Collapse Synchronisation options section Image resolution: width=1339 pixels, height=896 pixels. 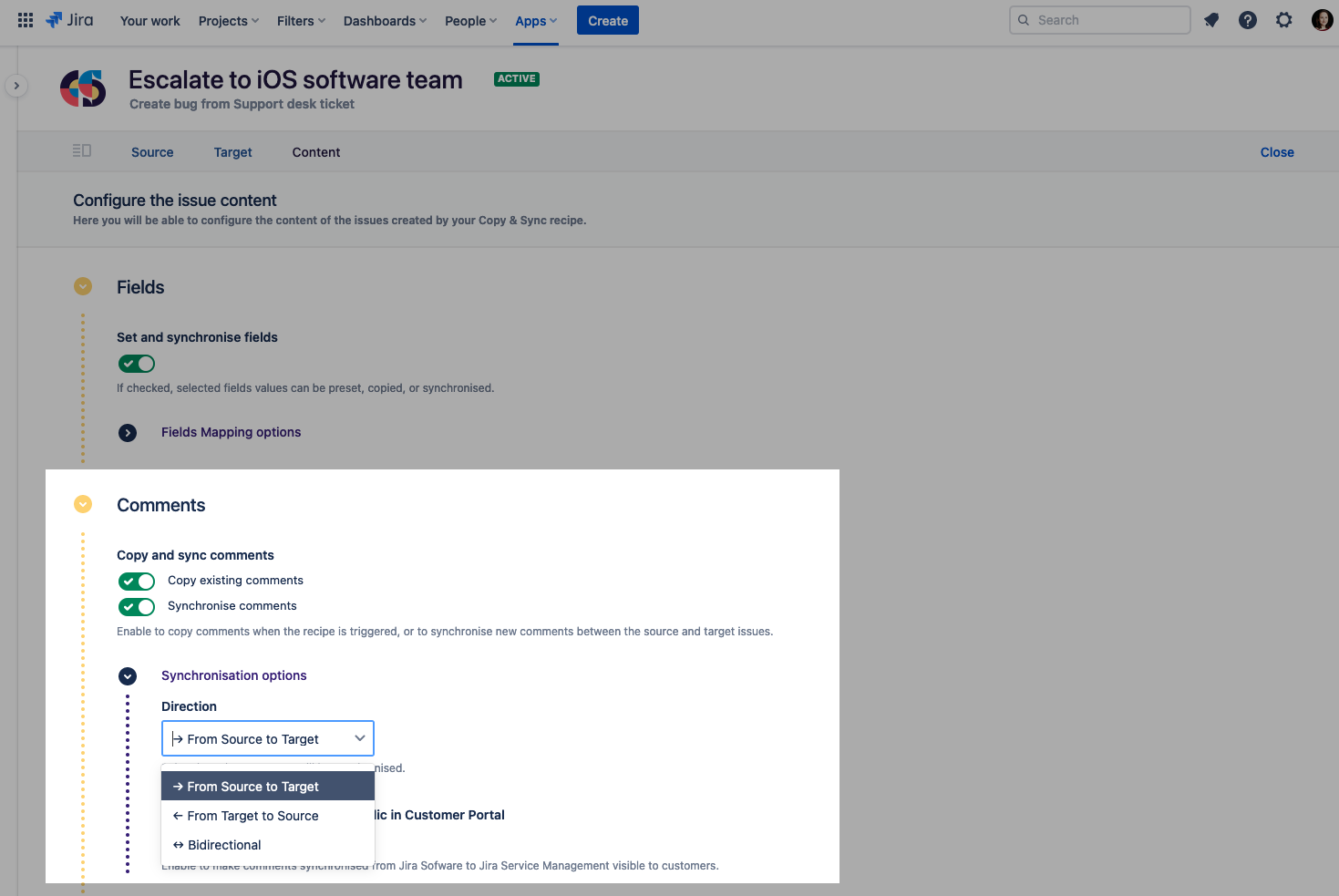click(x=128, y=676)
